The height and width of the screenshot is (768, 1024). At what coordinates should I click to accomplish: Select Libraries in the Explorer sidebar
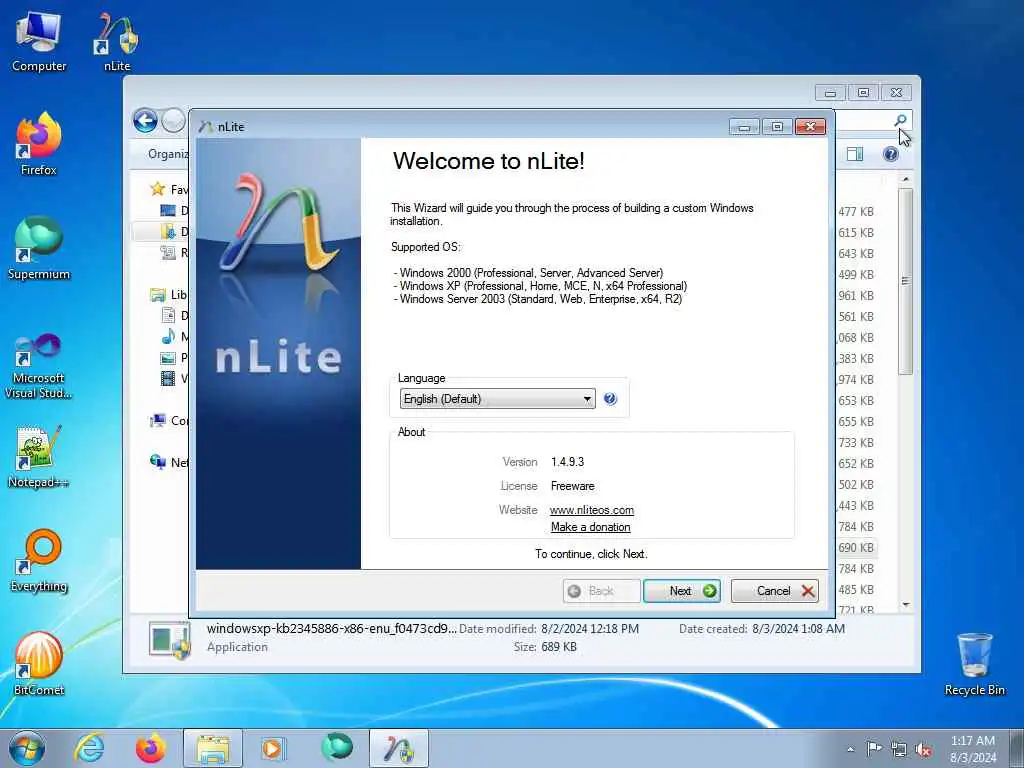(x=168, y=295)
